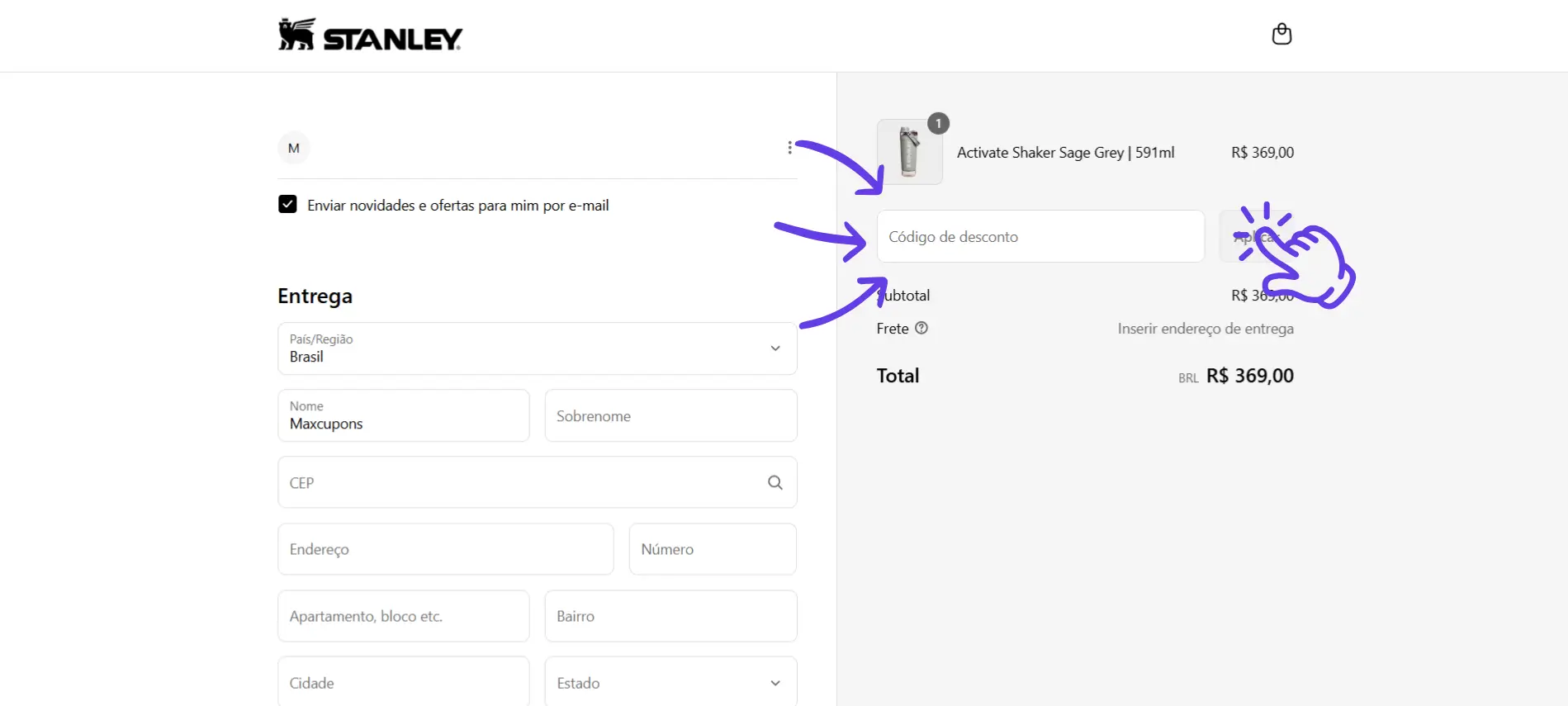The image size is (1568, 706).
Task: Focus the CEP input field
Action: tap(538, 482)
